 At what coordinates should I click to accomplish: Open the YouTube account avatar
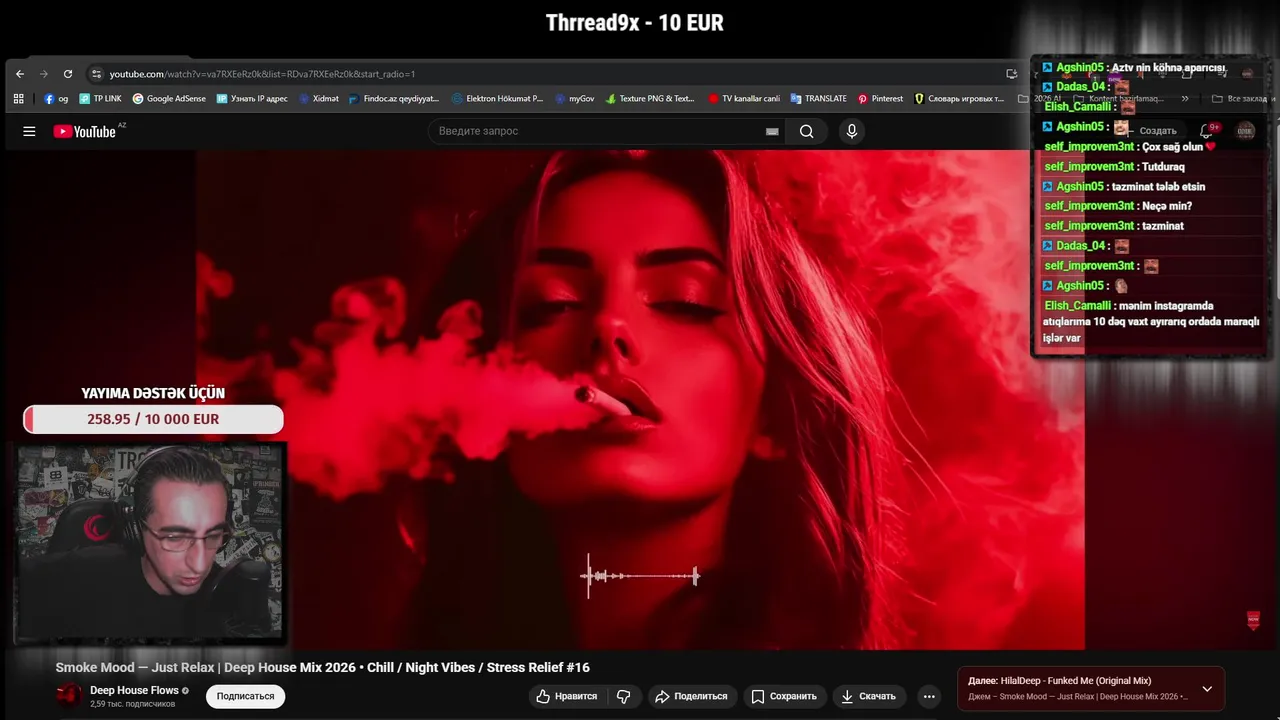point(1245,131)
